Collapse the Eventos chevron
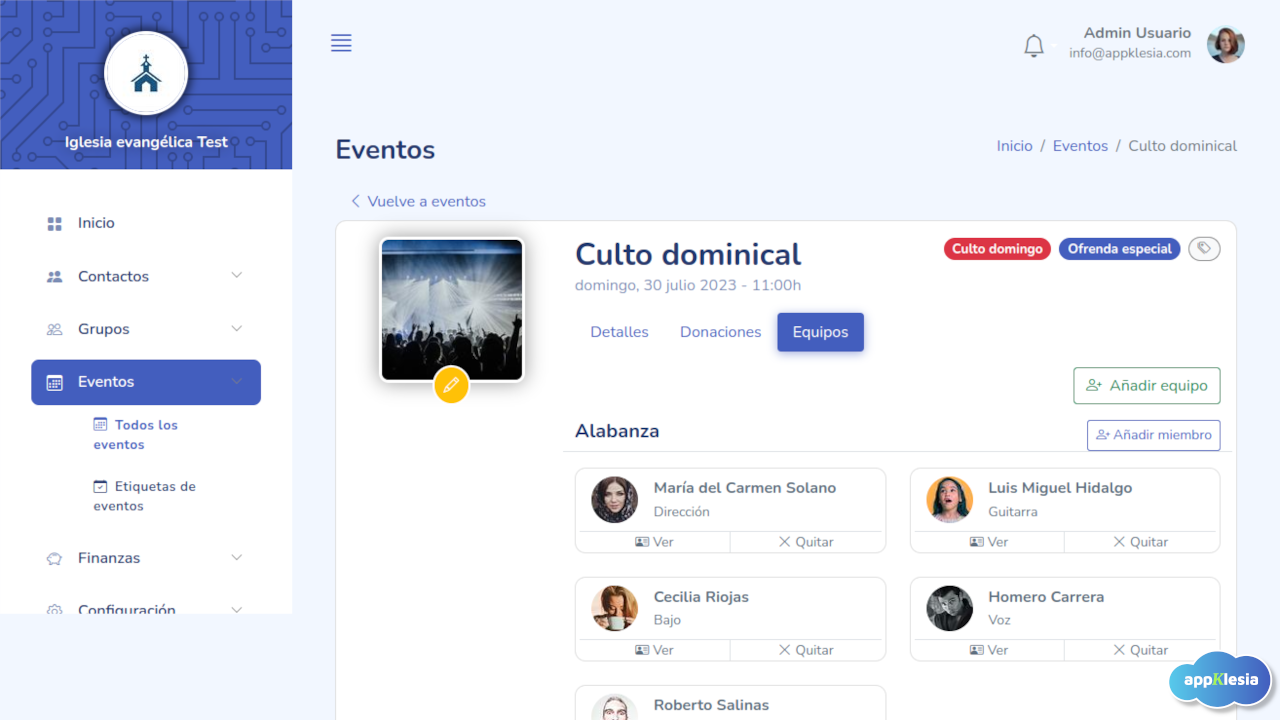The height and width of the screenshot is (720, 1280). pyautogui.click(x=237, y=381)
